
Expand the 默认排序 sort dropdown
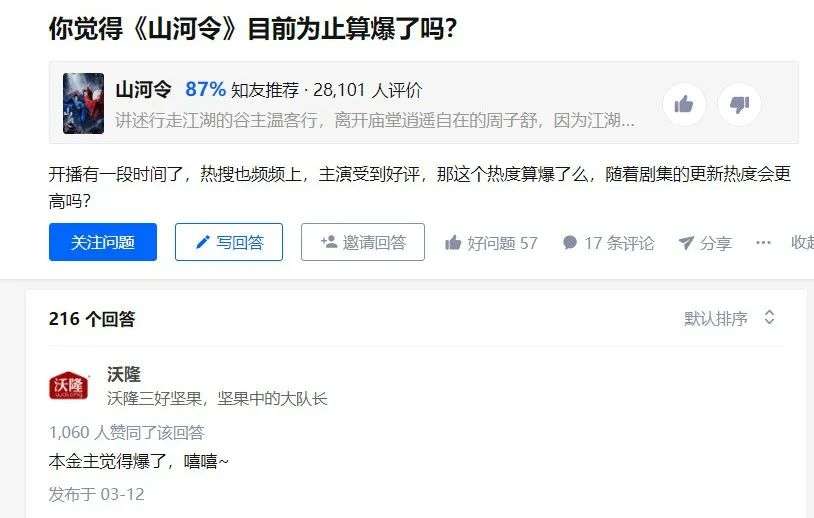[x=730, y=318]
